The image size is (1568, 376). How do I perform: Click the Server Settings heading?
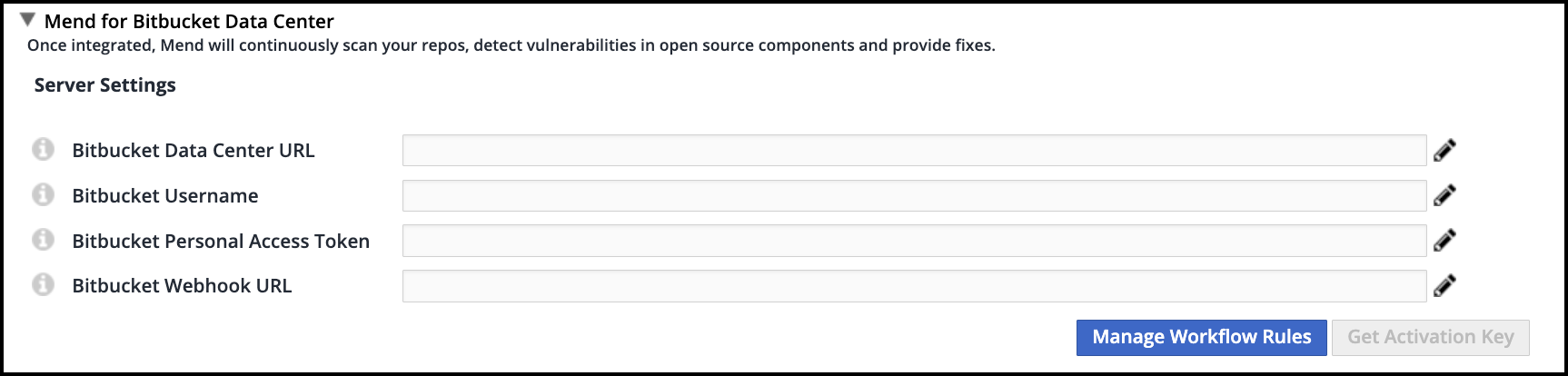click(104, 85)
